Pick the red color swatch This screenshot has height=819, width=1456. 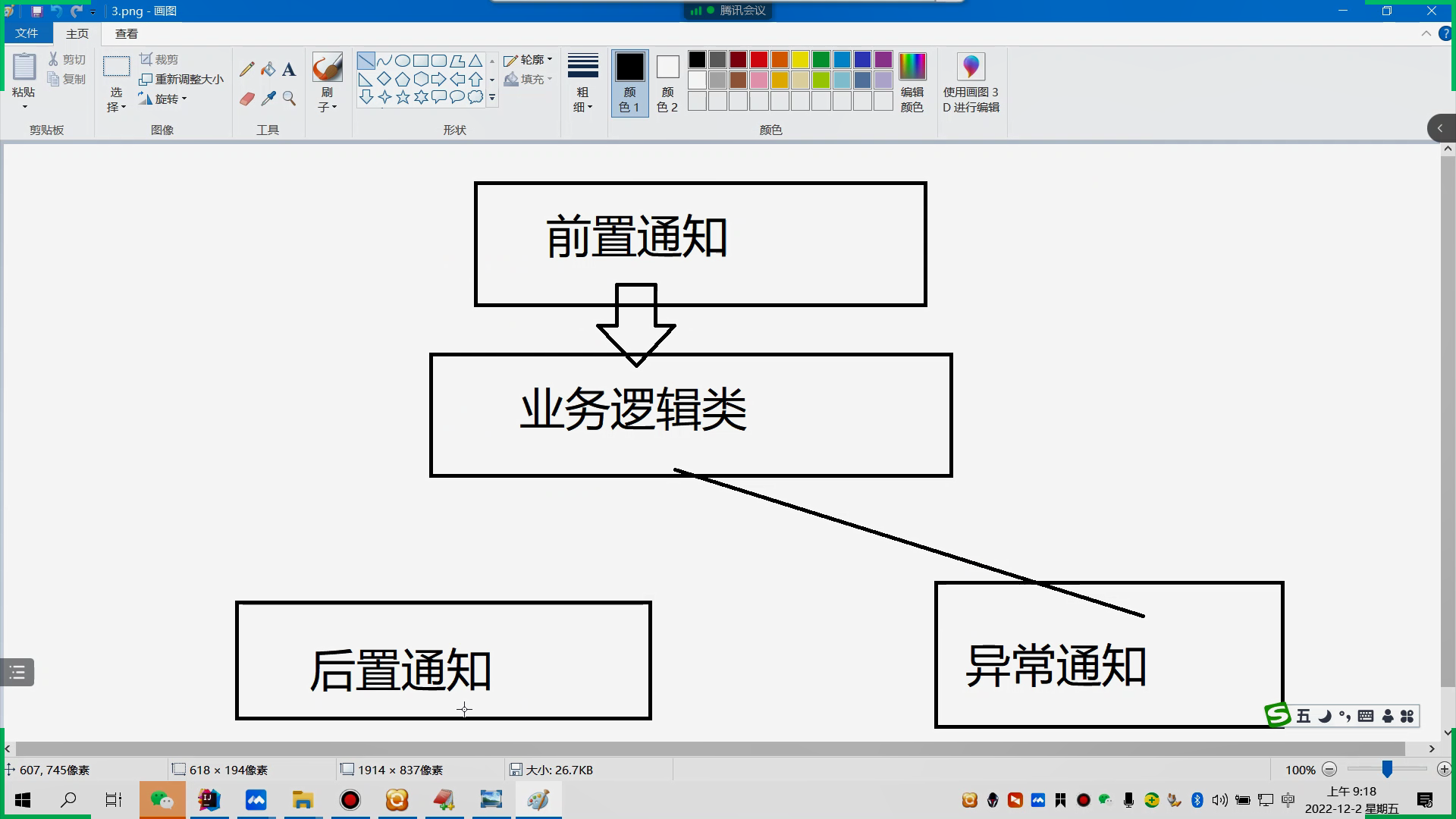pyautogui.click(x=759, y=60)
